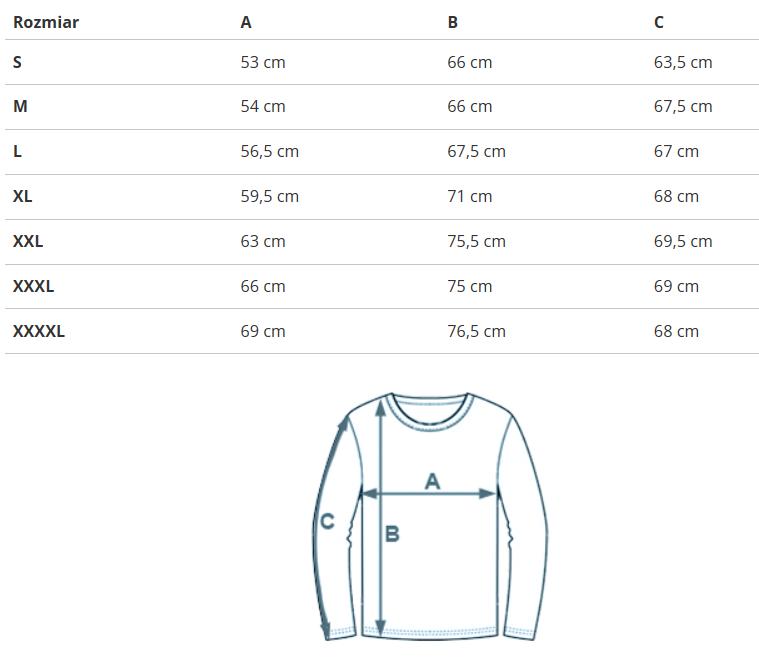Select the 75,5 cm value in XXL row
This screenshot has height=660, width=759.
coord(476,241)
